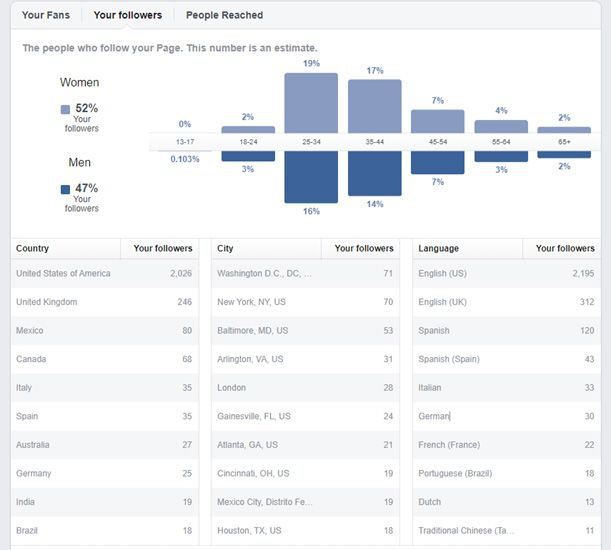The height and width of the screenshot is (550, 611).
Task: Click the Men dark blue legend swatch
Action: (x=65, y=188)
